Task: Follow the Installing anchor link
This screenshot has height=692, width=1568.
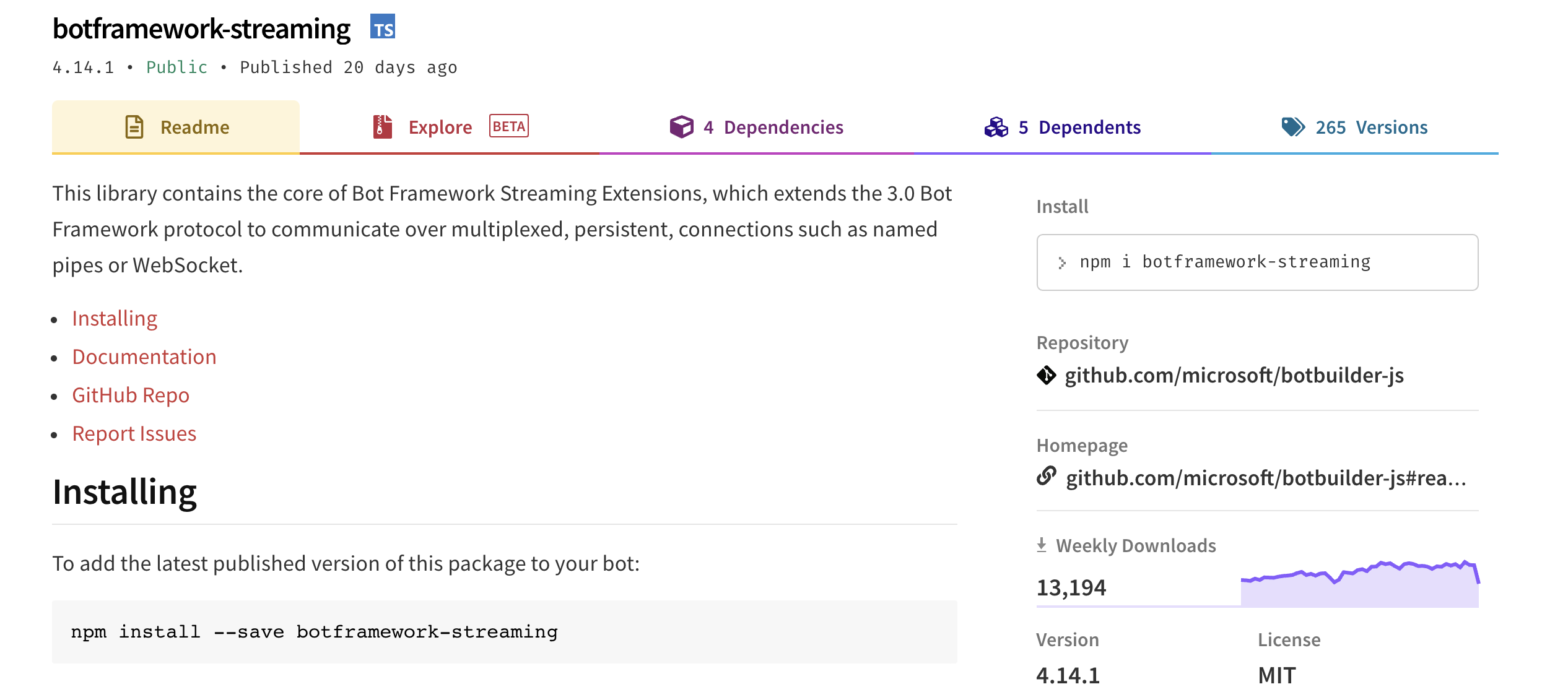Action: click(x=115, y=318)
